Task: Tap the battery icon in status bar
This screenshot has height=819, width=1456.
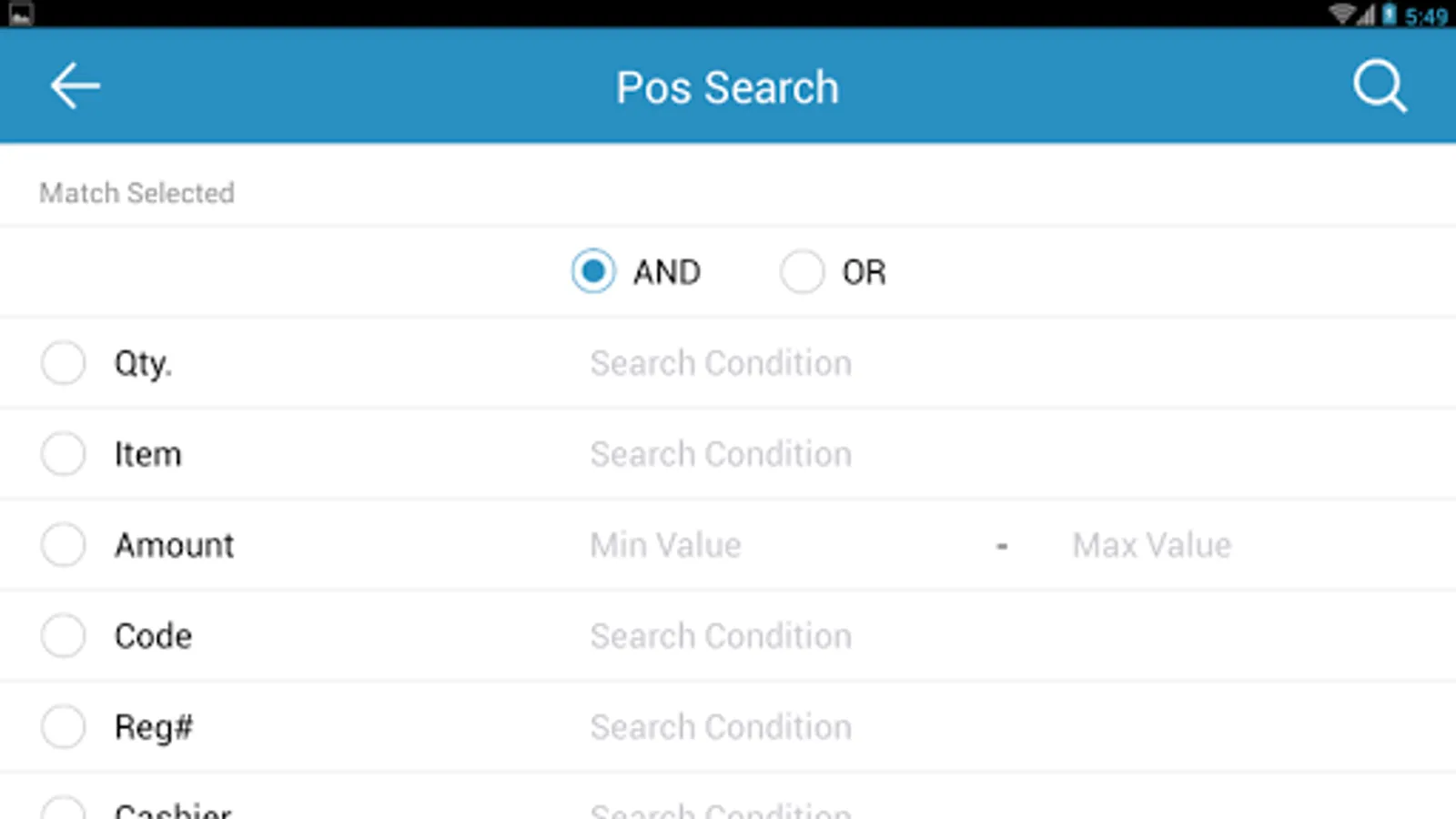Action: (1390, 14)
